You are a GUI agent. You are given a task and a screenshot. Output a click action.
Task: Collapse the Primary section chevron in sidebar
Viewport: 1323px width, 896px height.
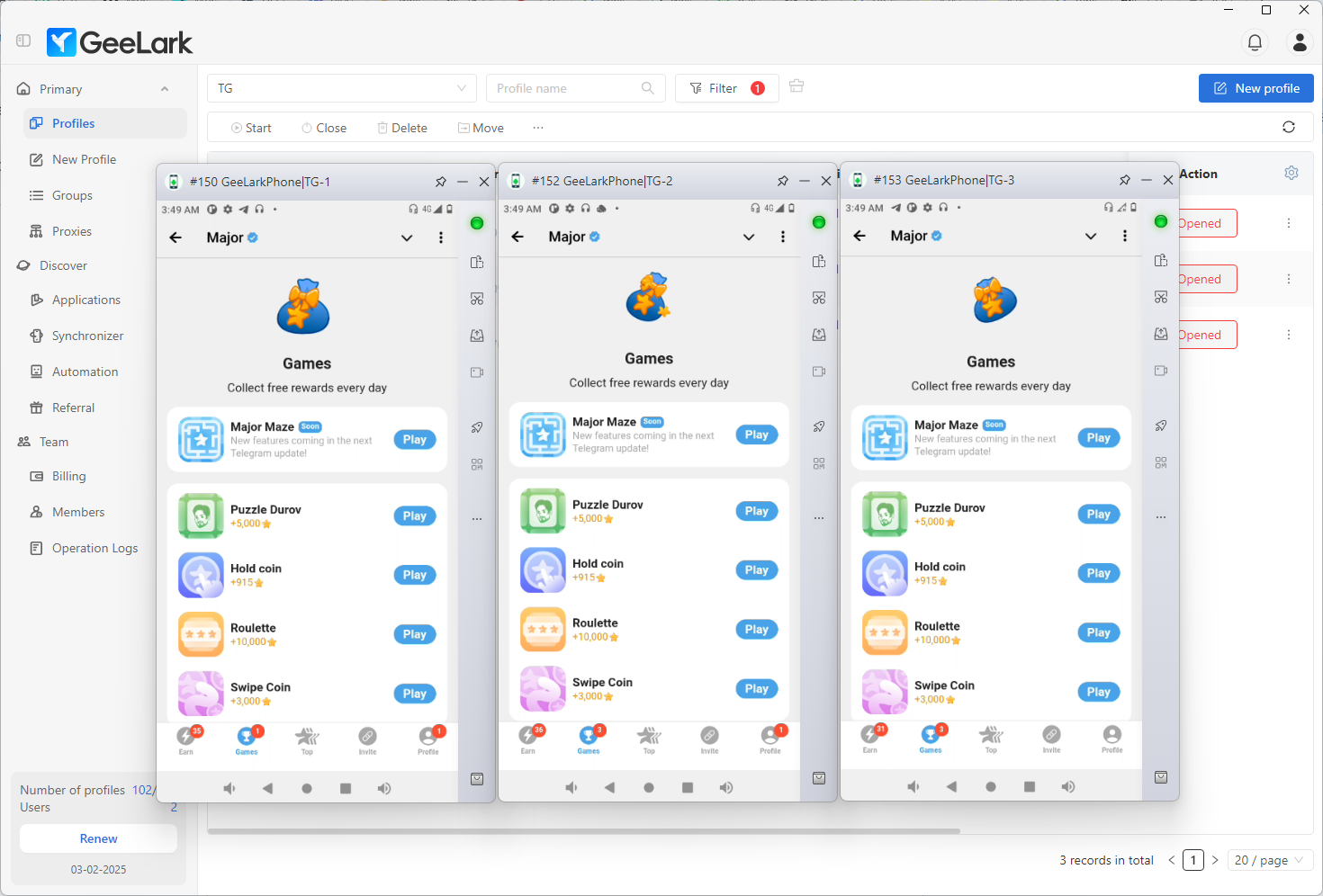pyautogui.click(x=165, y=89)
